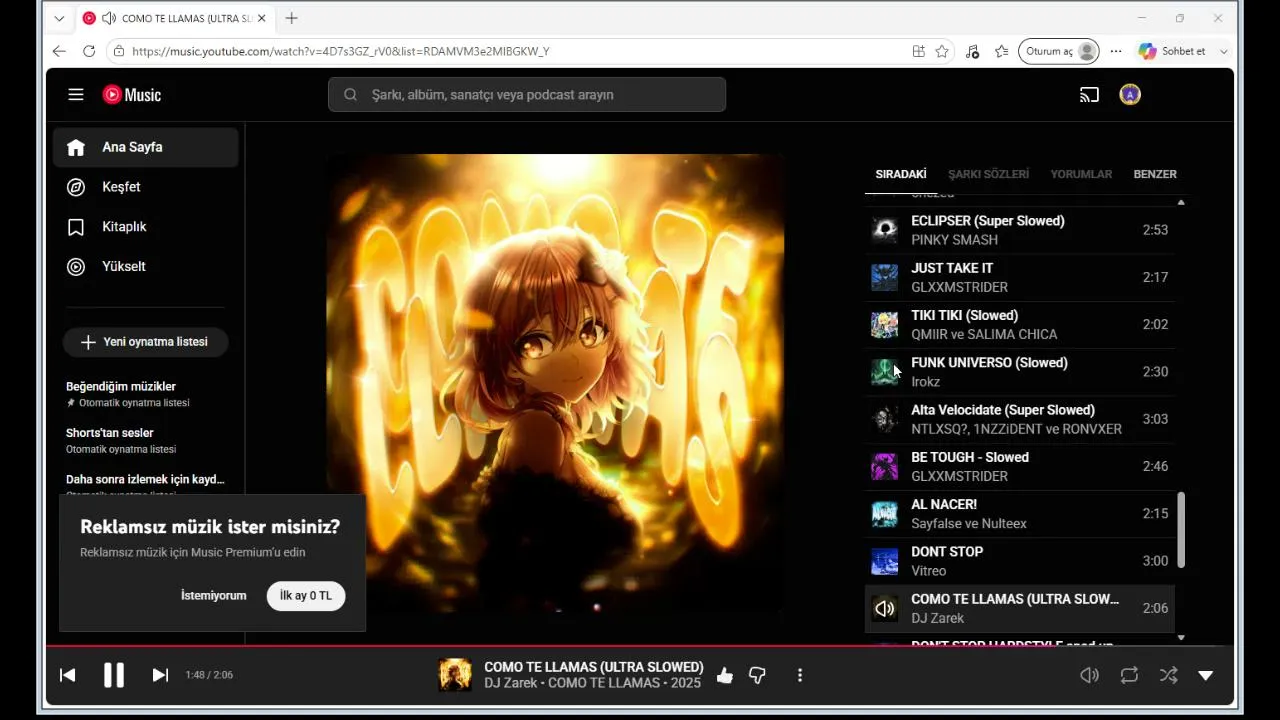Click the İstemiyorum button

pos(213,596)
